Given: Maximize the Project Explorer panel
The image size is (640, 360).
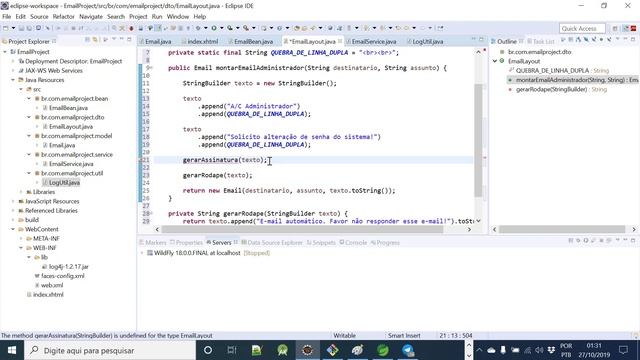Looking at the screenshot, I should pos(129,40).
